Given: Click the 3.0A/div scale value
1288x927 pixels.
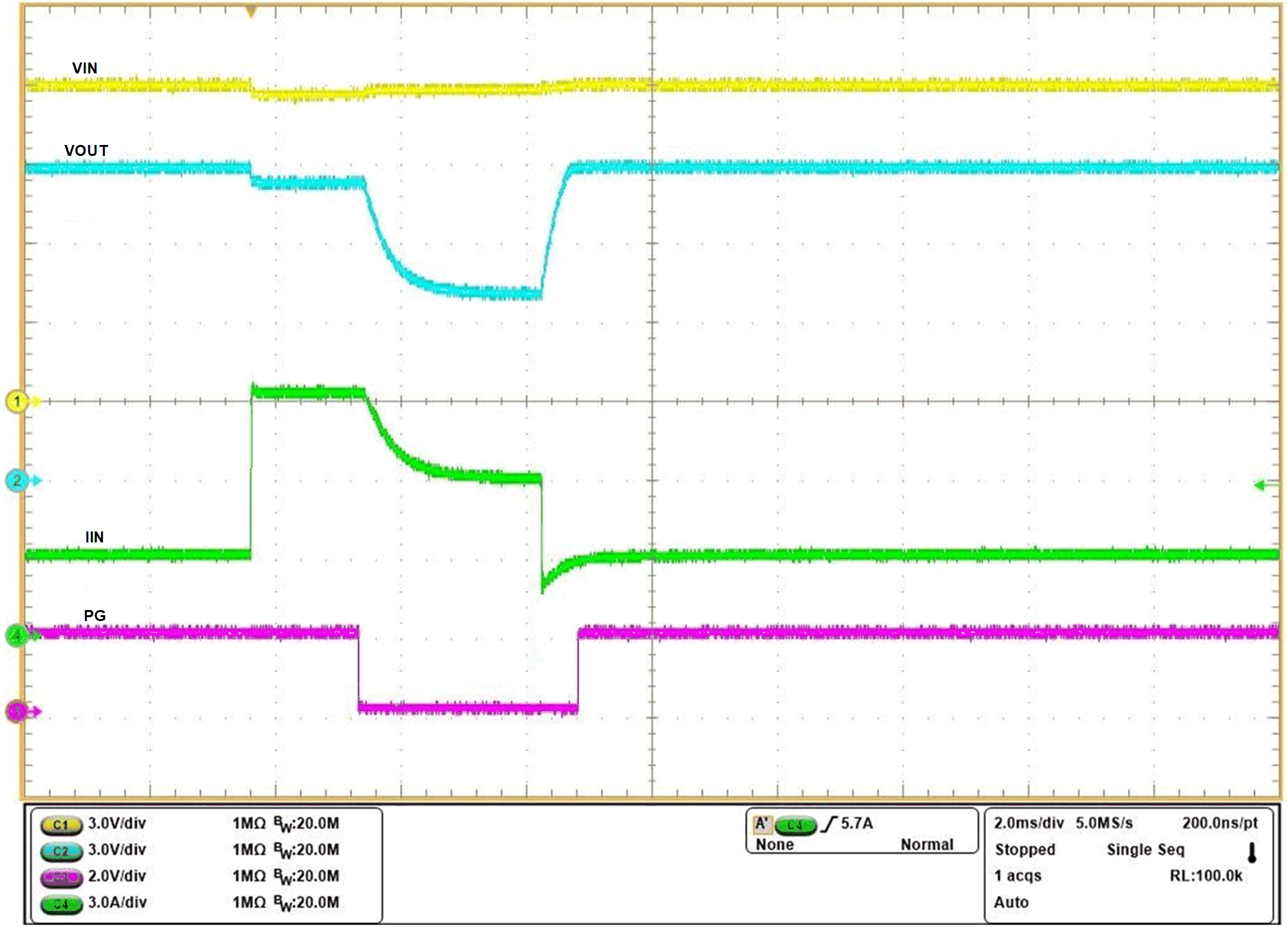Looking at the screenshot, I should (117, 903).
